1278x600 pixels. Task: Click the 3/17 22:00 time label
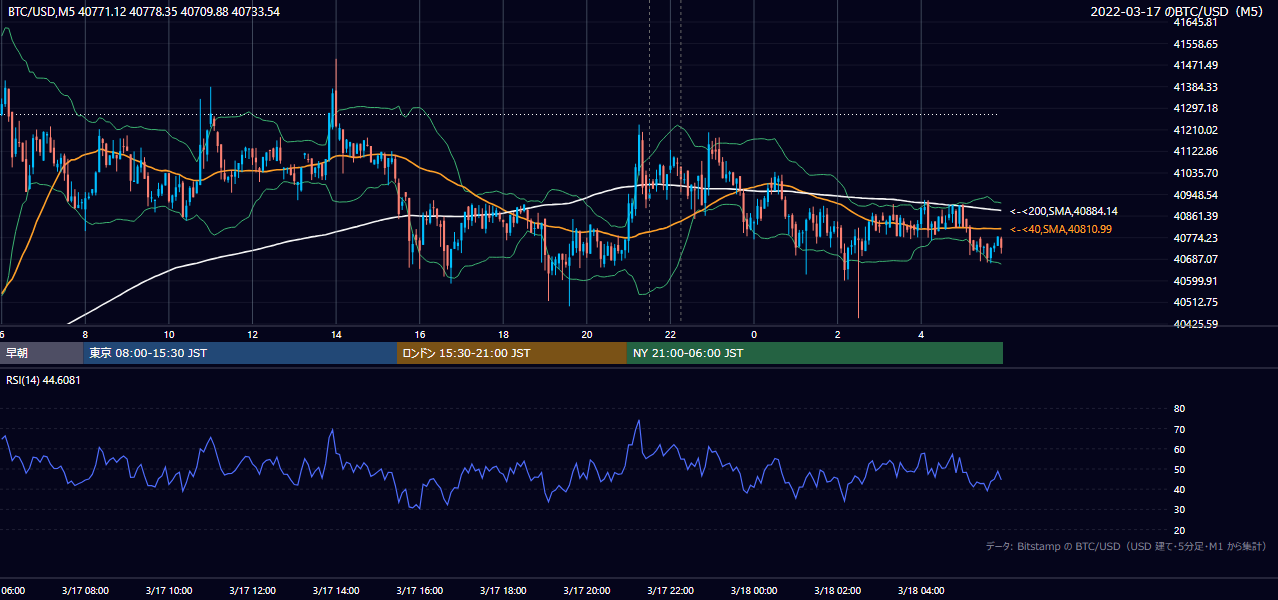(x=670, y=591)
